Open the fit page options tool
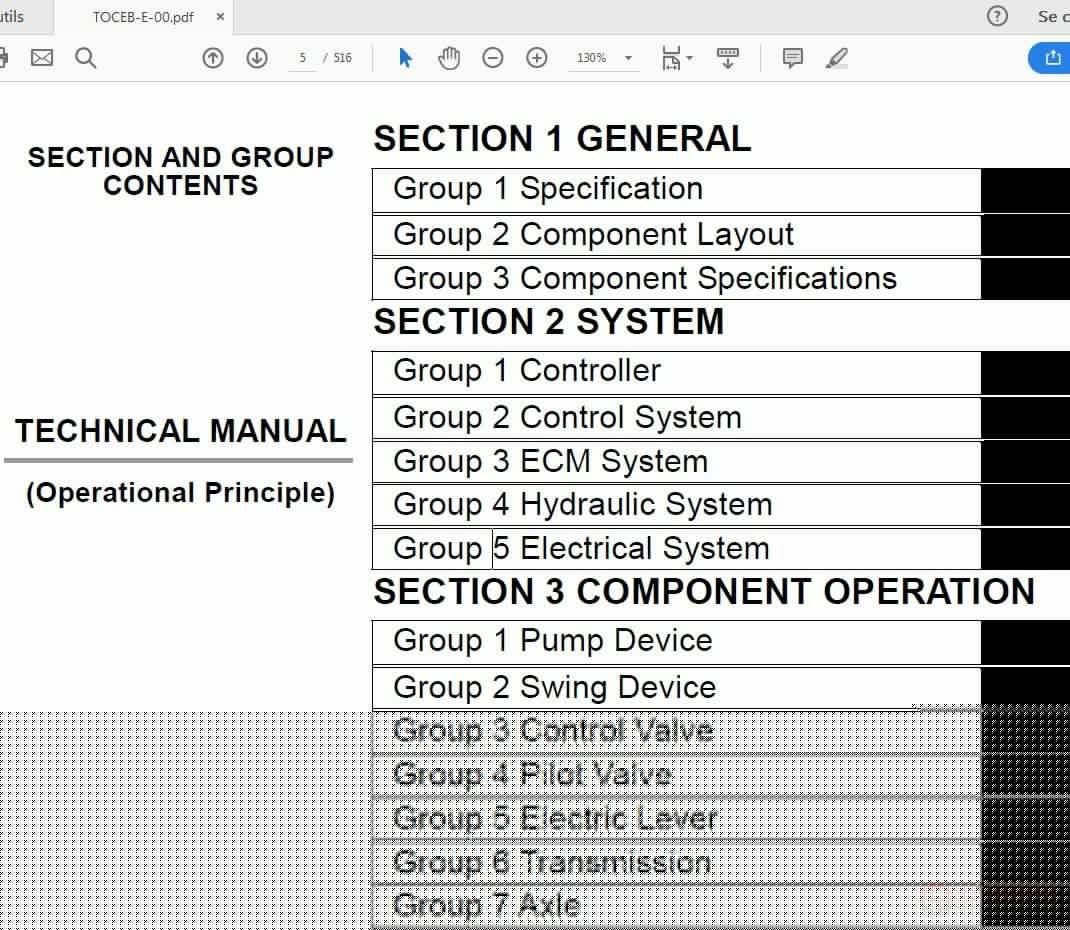The height and width of the screenshot is (930, 1070). [671, 58]
